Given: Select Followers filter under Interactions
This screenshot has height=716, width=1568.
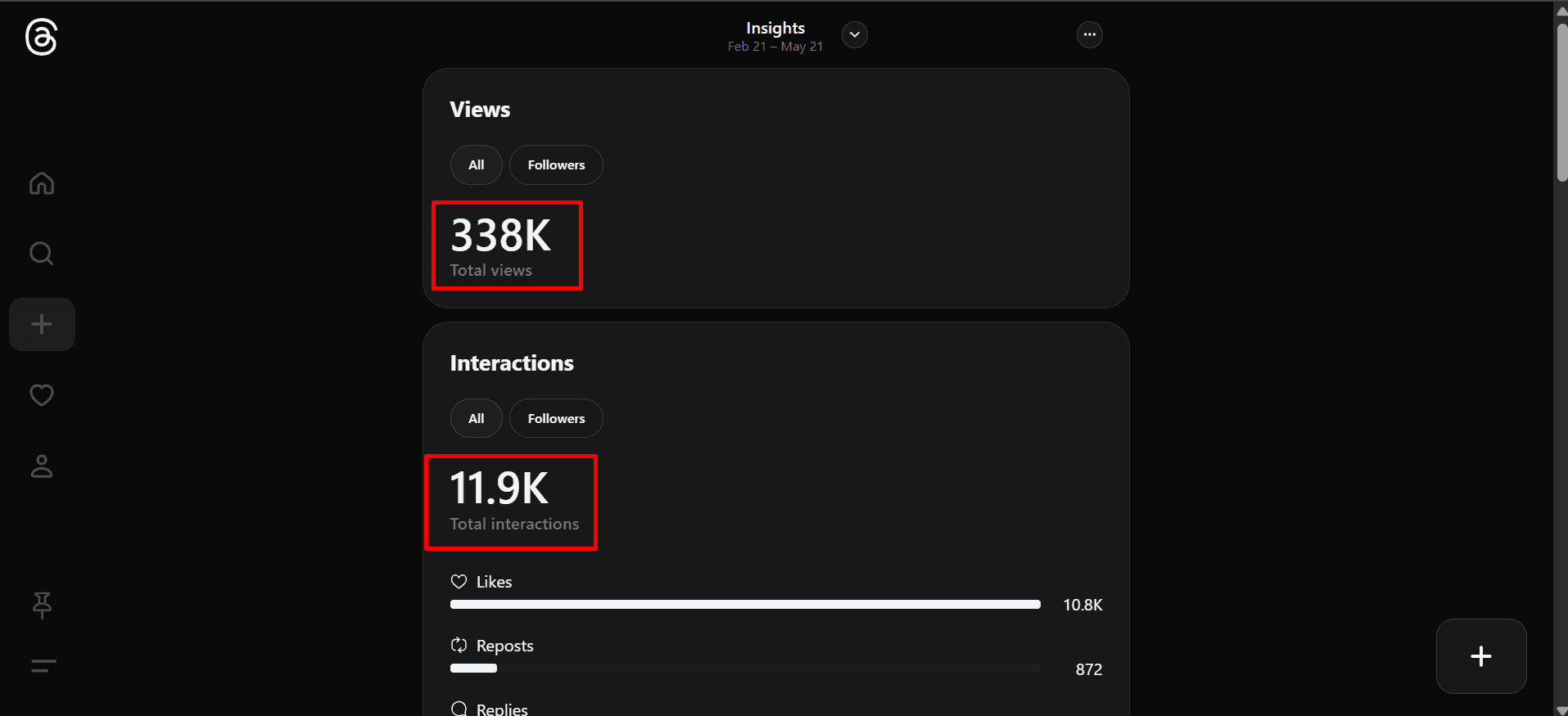Looking at the screenshot, I should coord(556,418).
